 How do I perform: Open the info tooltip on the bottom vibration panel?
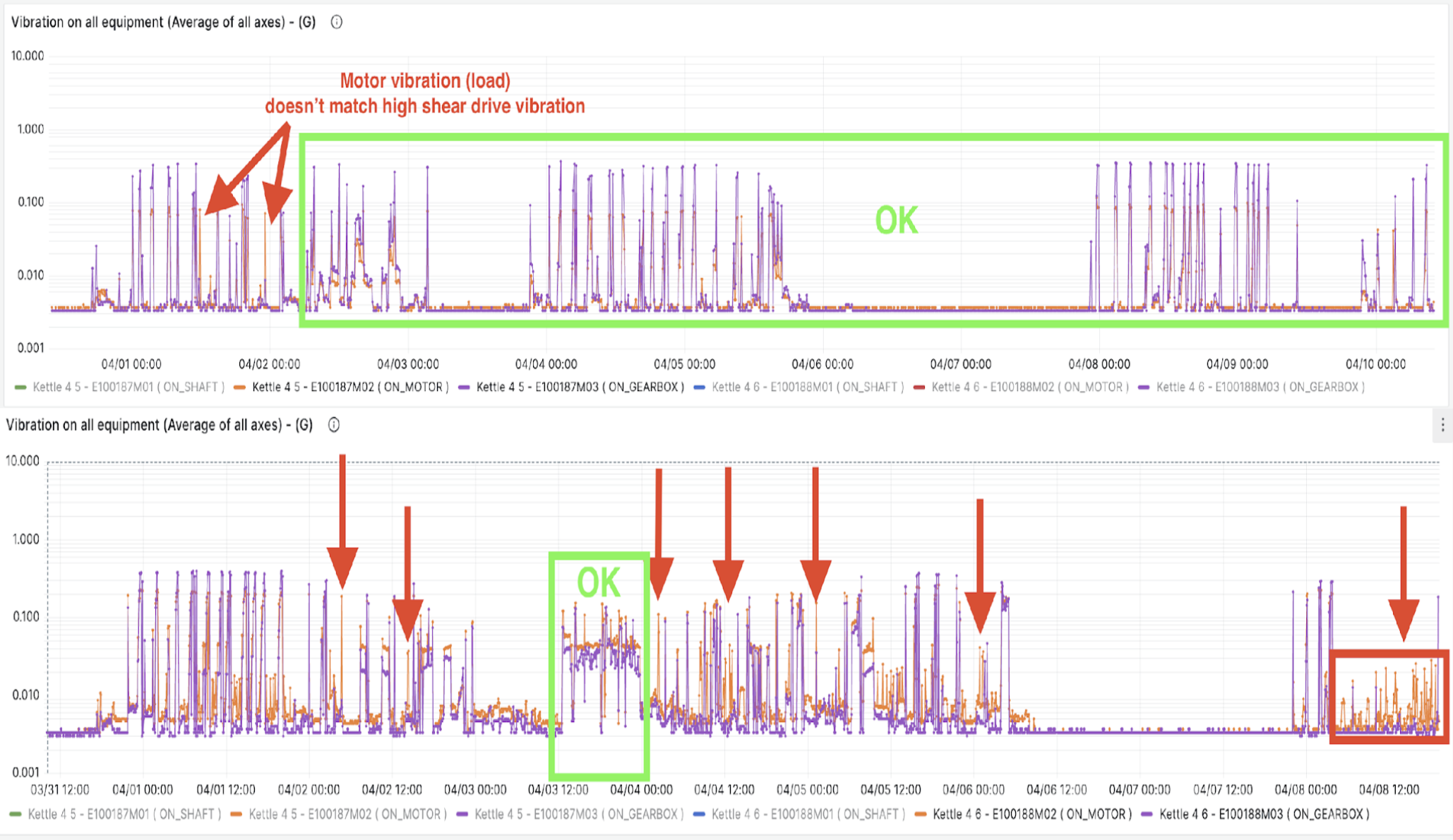(x=333, y=424)
